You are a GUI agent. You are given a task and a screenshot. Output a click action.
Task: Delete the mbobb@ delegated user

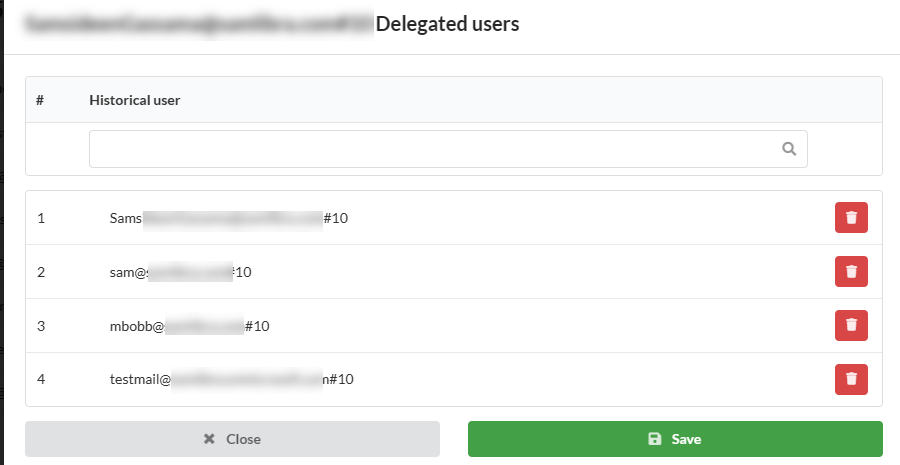click(851, 326)
